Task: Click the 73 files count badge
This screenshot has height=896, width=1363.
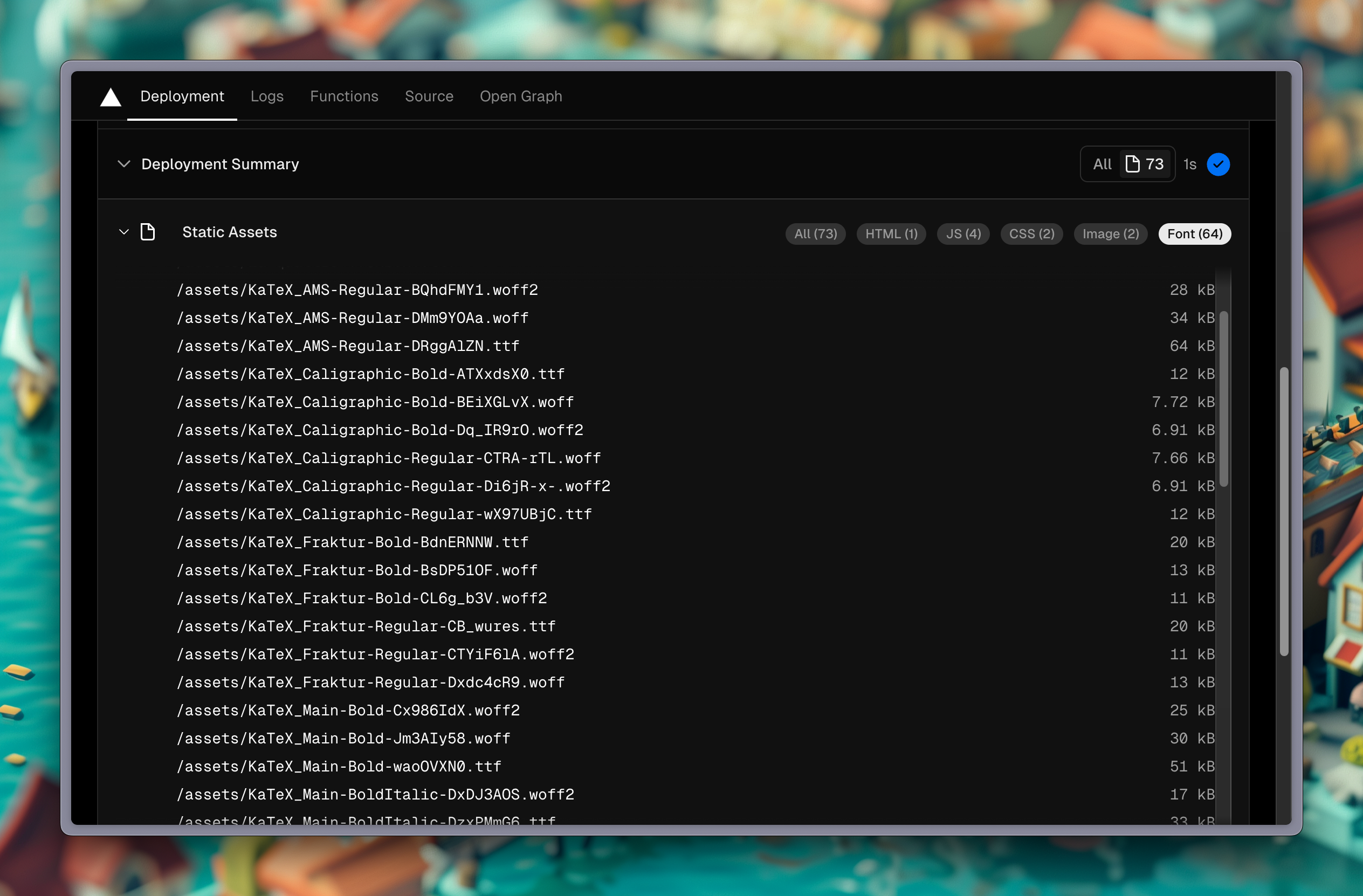Action: point(1145,164)
